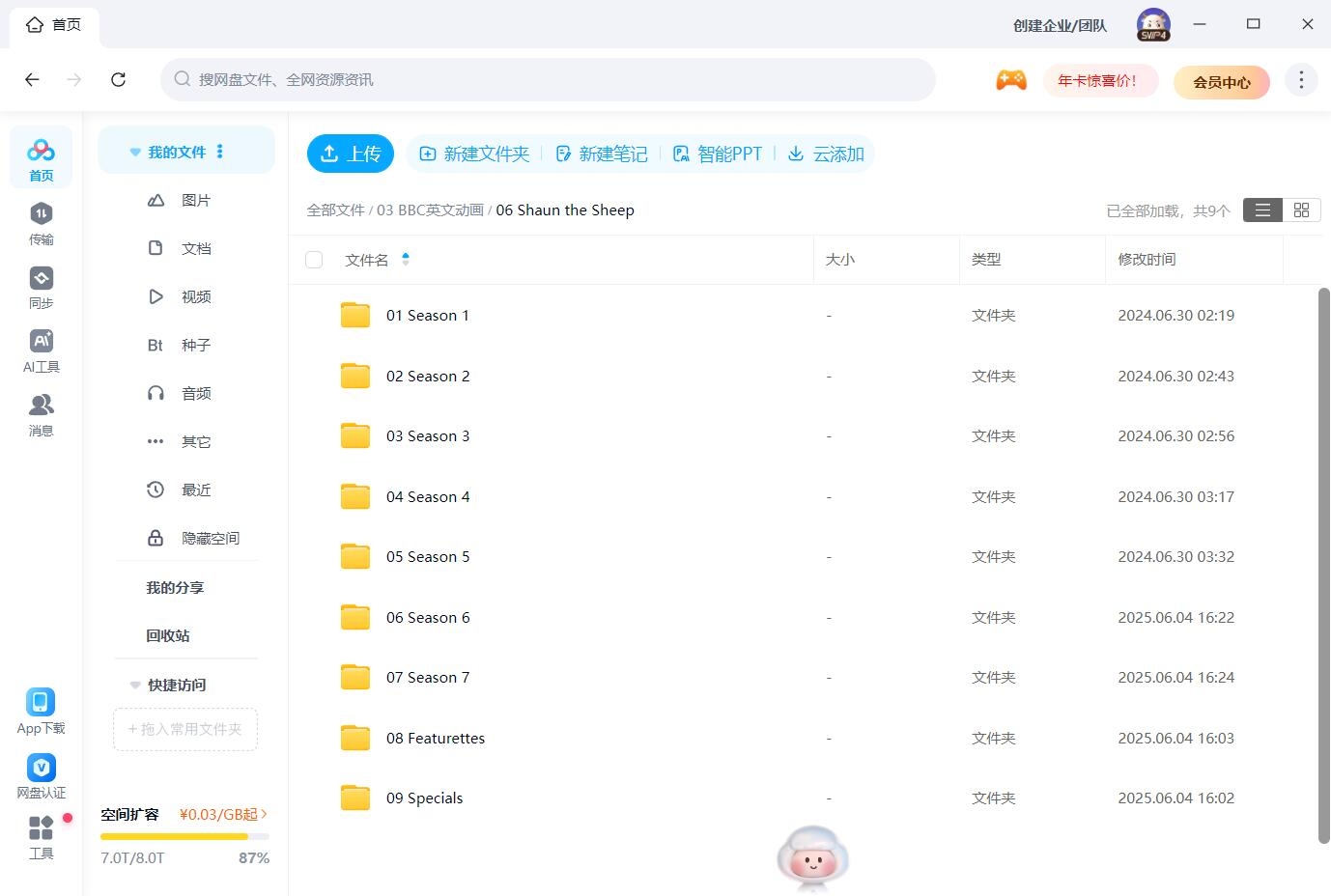Switch to grid view layout
Viewport: 1331px width, 896px height.
click(x=1301, y=210)
